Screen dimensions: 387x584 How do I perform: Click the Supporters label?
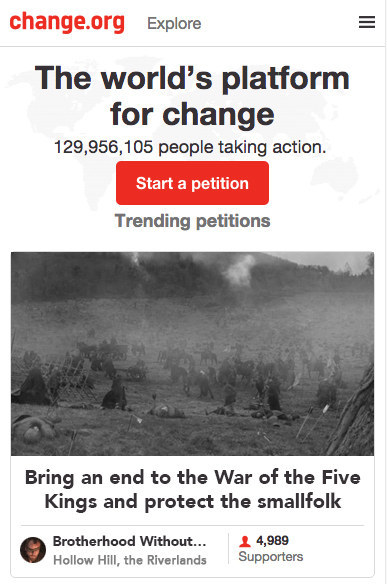(271, 556)
